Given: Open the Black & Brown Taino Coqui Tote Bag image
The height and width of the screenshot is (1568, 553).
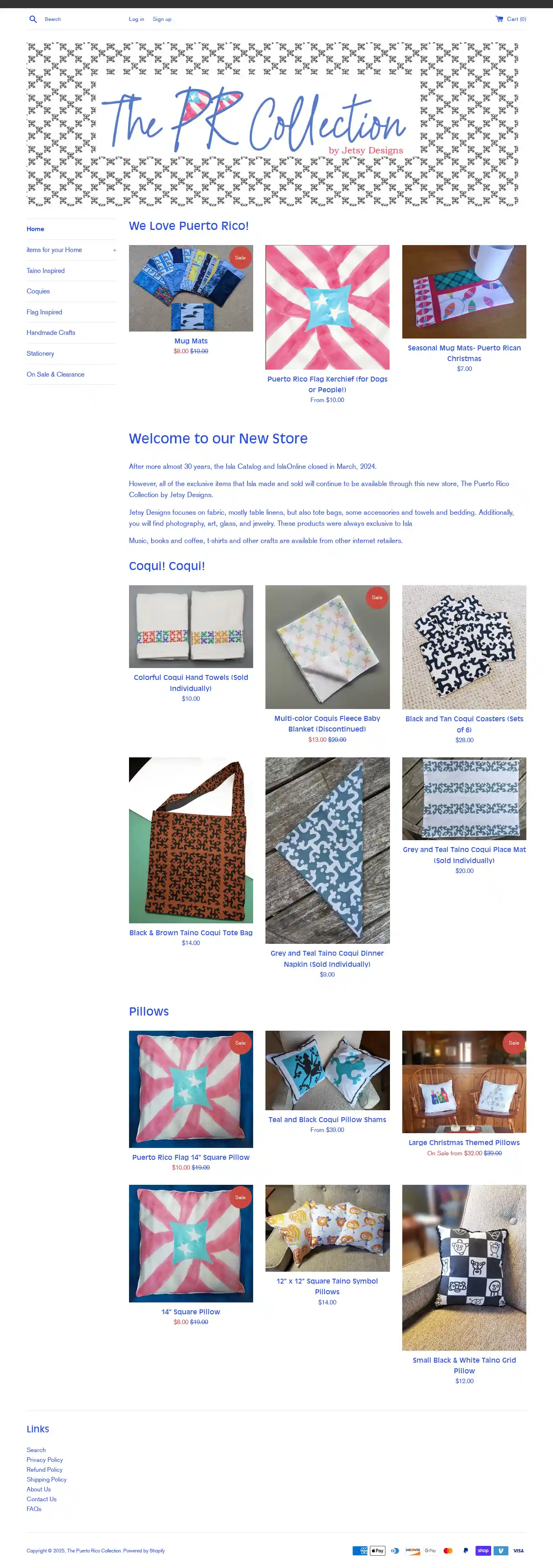Looking at the screenshot, I should [x=191, y=840].
